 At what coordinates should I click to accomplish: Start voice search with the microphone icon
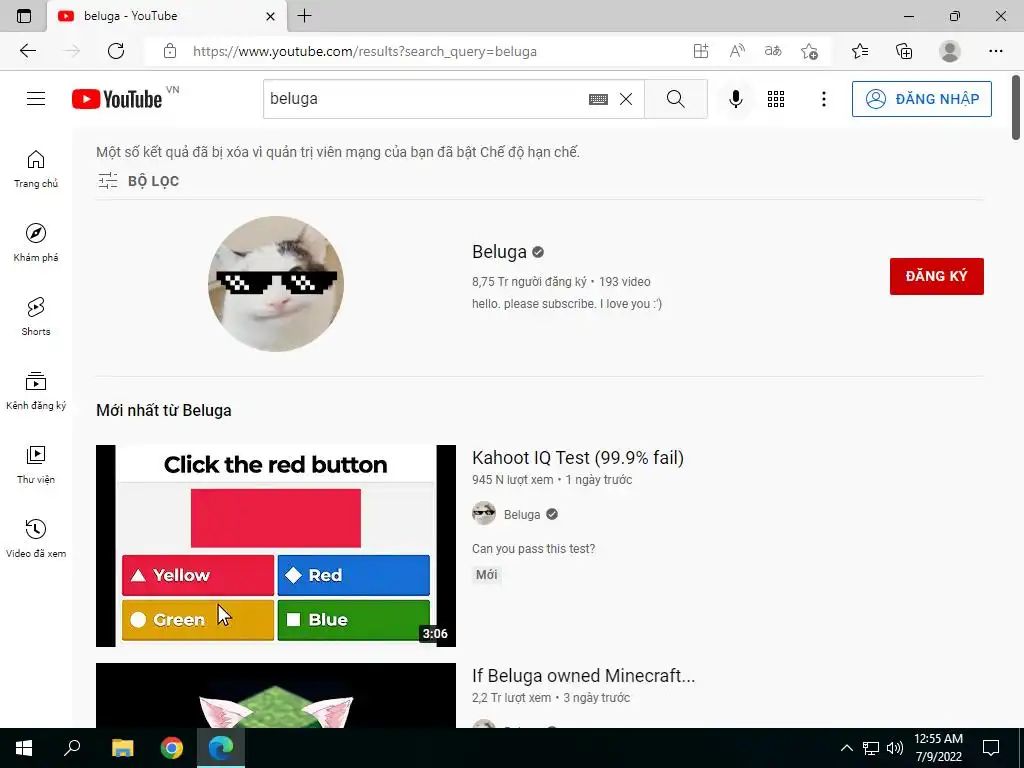pyautogui.click(x=735, y=99)
